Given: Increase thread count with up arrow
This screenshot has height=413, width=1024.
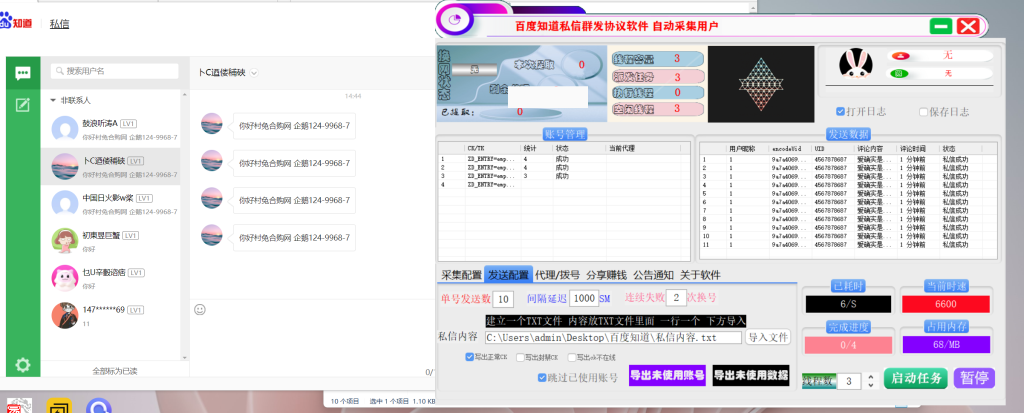Looking at the screenshot, I should click(x=870, y=377).
